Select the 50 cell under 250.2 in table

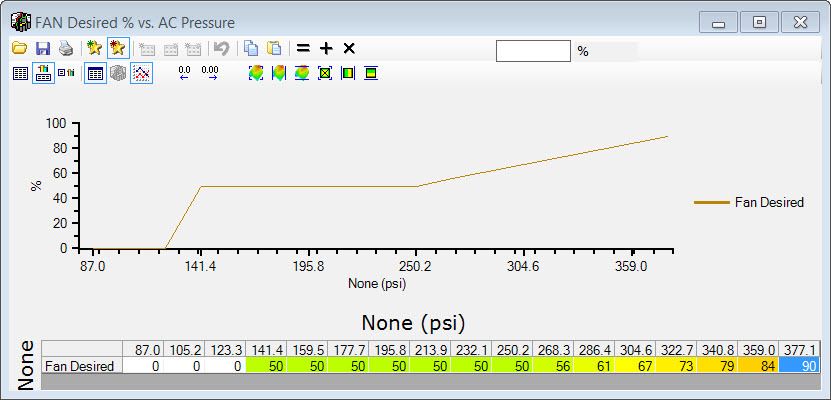(512, 366)
